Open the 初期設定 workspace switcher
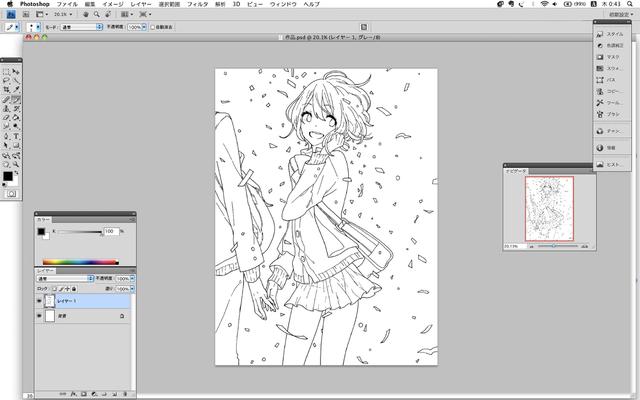The height and width of the screenshot is (400, 640). coord(606,16)
